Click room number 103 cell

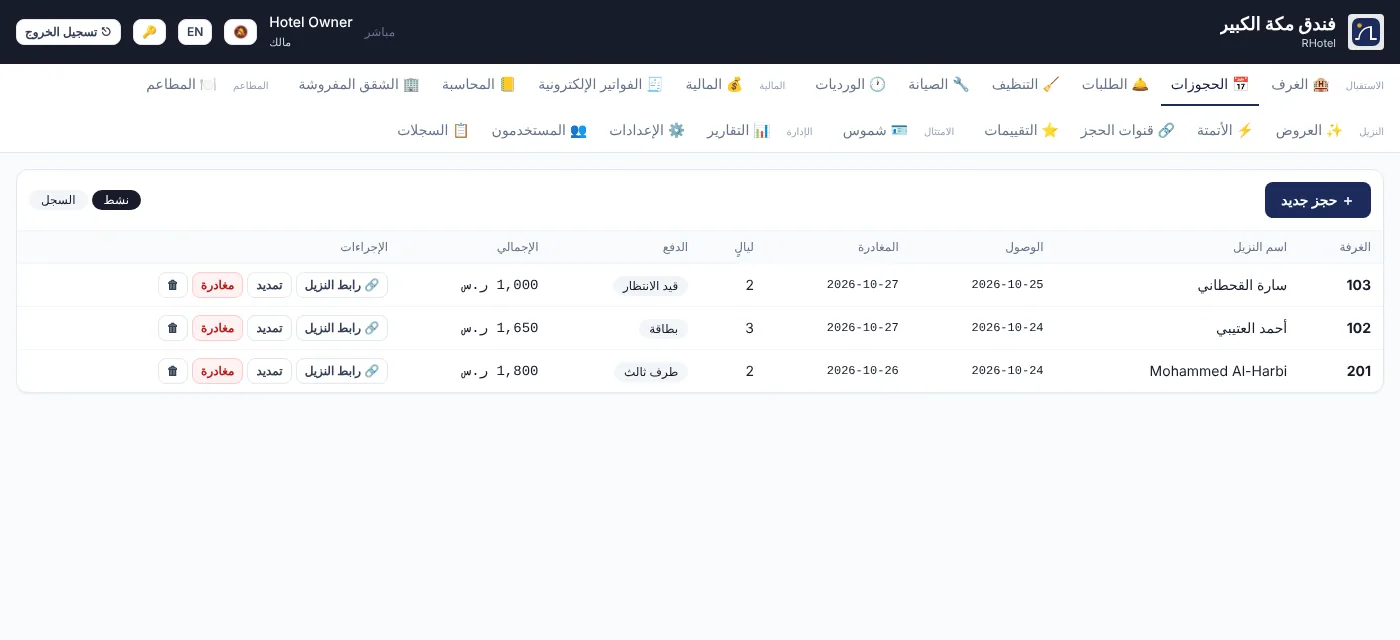[1358, 285]
